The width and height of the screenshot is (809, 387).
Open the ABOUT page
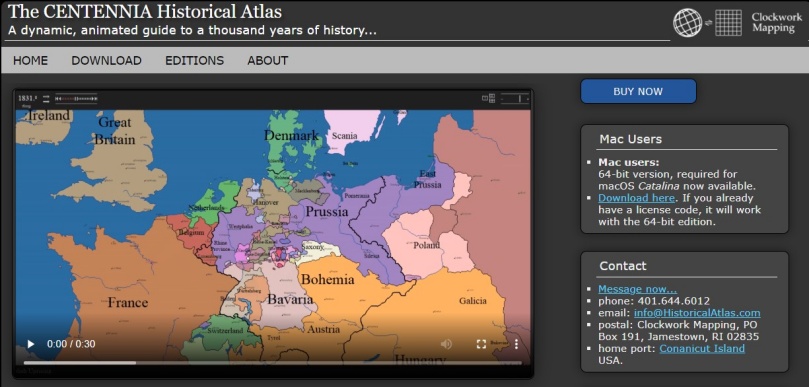point(267,60)
